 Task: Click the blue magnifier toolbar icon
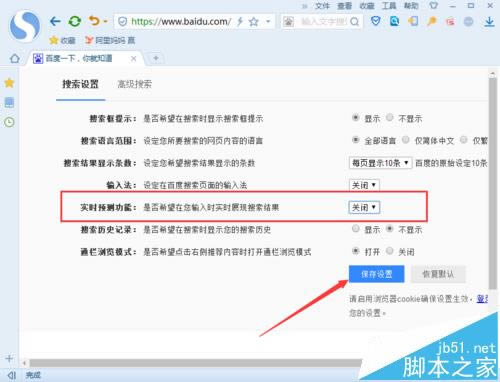pyautogui.click(x=395, y=22)
